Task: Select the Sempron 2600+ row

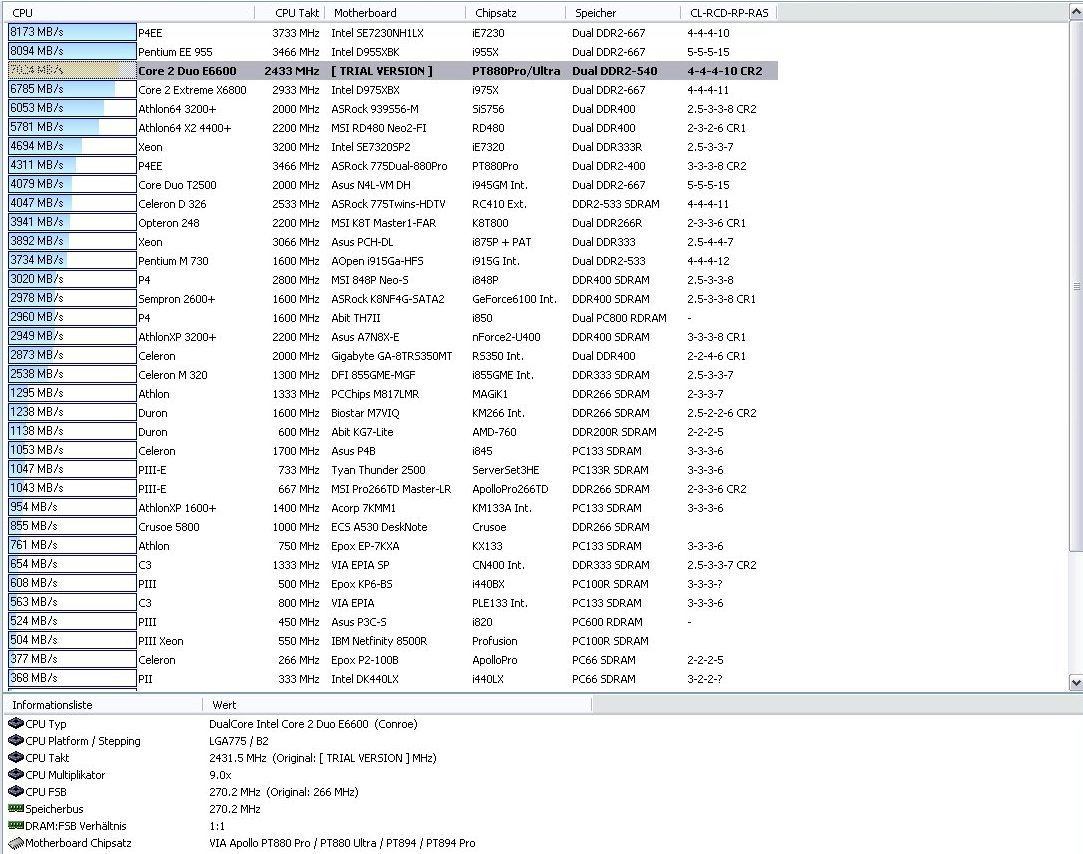Action: (x=392, y=298)
